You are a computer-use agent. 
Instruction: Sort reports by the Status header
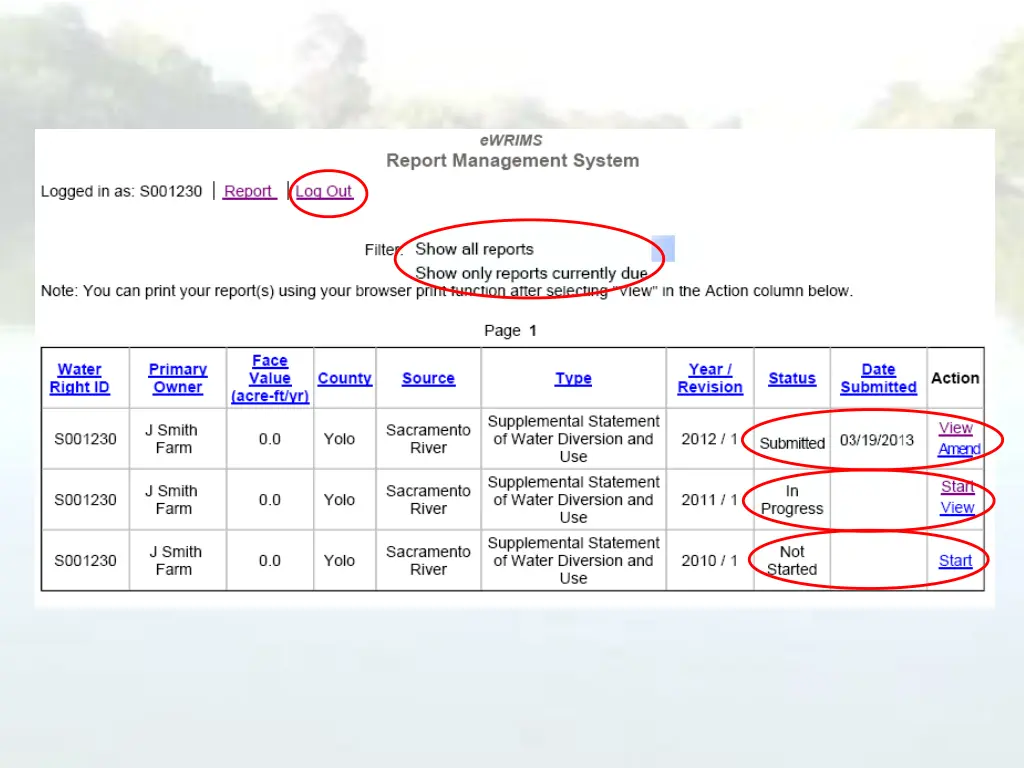click(x=792, y=379)
